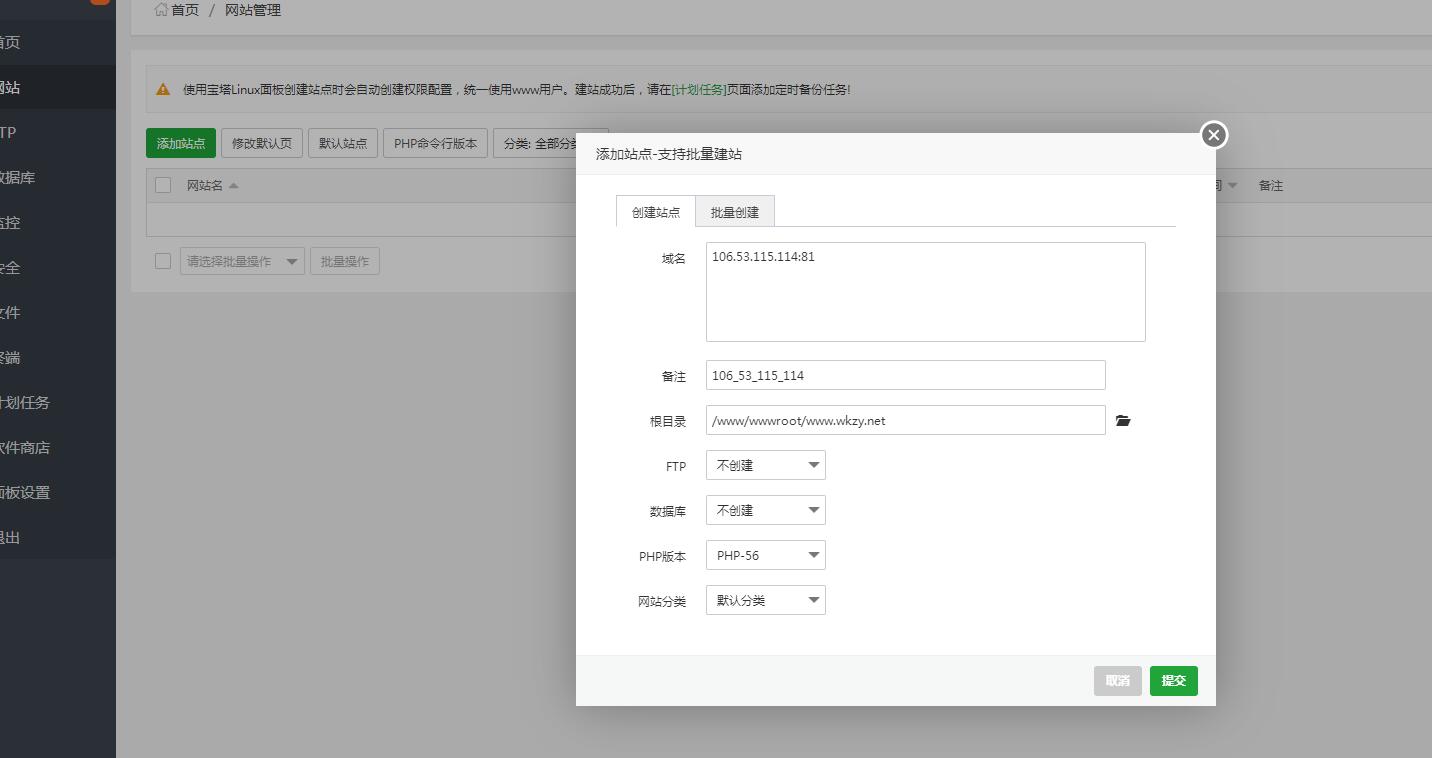The image size is (1432, 758).
Task: Click the green 提交 submit button
Action: point(1173,681)
